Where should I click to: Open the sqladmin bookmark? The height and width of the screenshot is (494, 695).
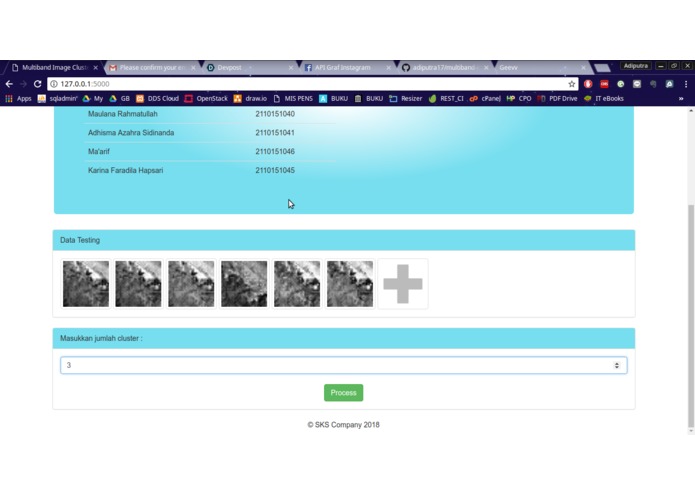[x=58, y=98]
